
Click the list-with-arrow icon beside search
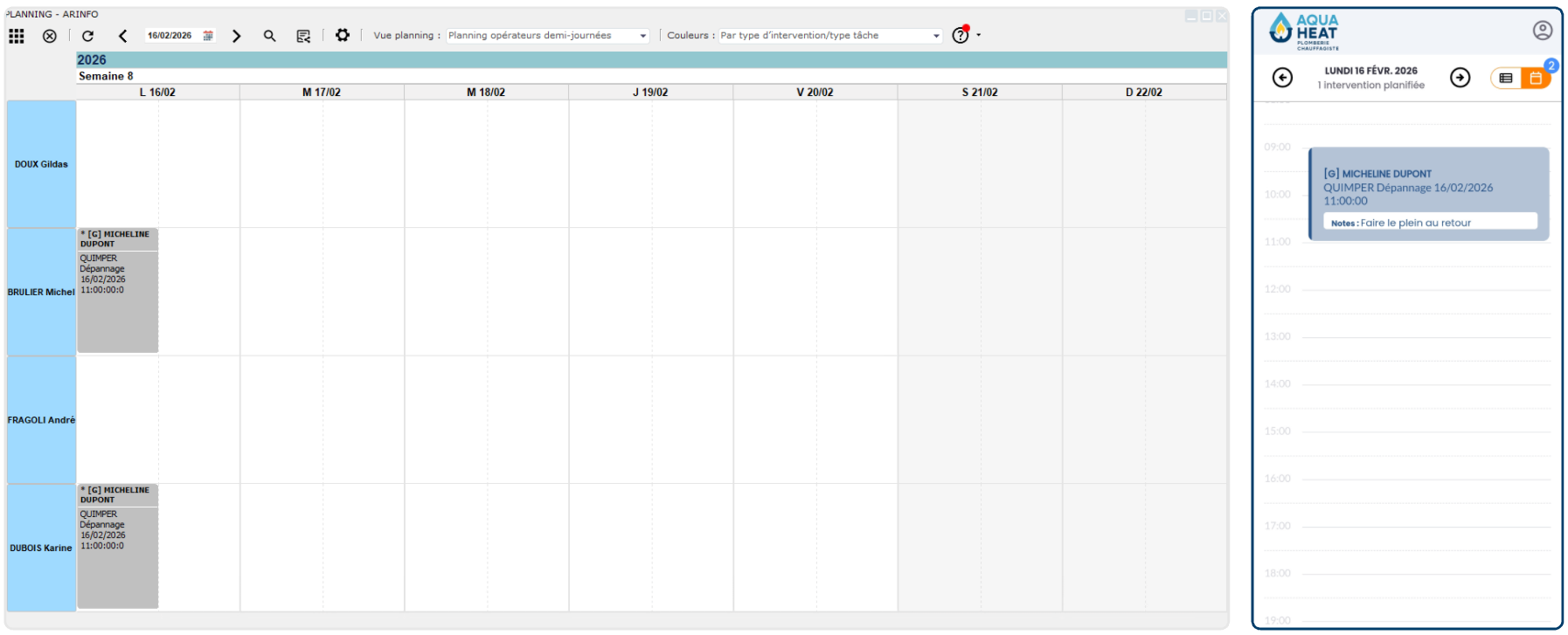click(303, 36)
